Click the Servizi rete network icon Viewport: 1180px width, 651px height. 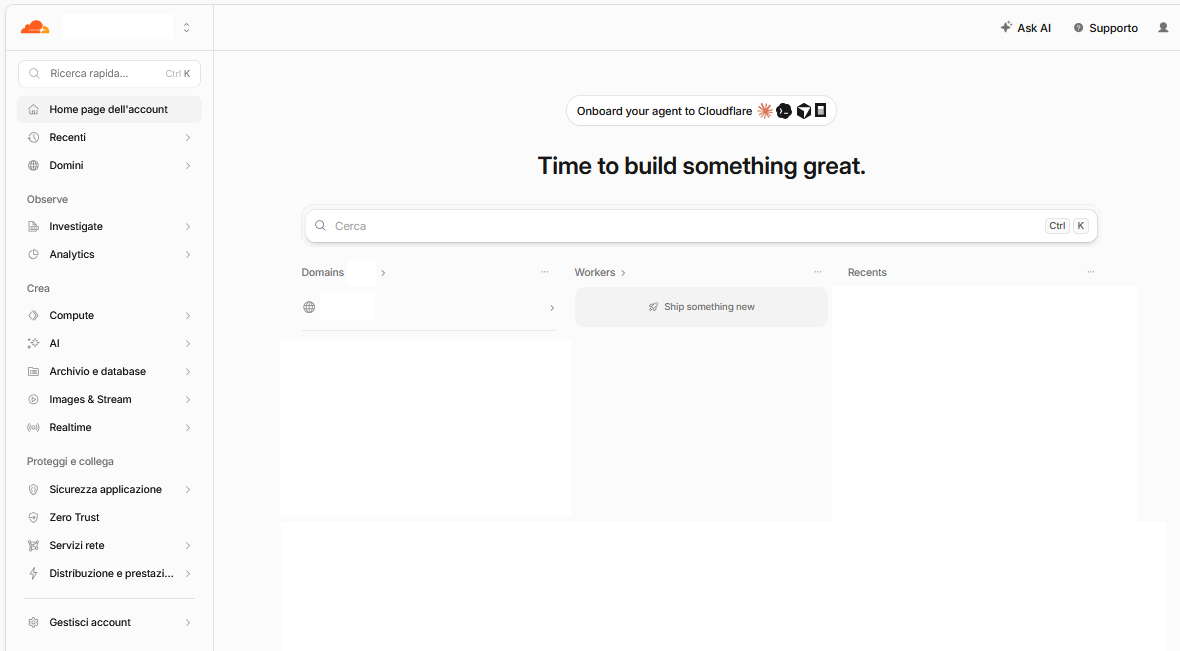coord(33,546)
